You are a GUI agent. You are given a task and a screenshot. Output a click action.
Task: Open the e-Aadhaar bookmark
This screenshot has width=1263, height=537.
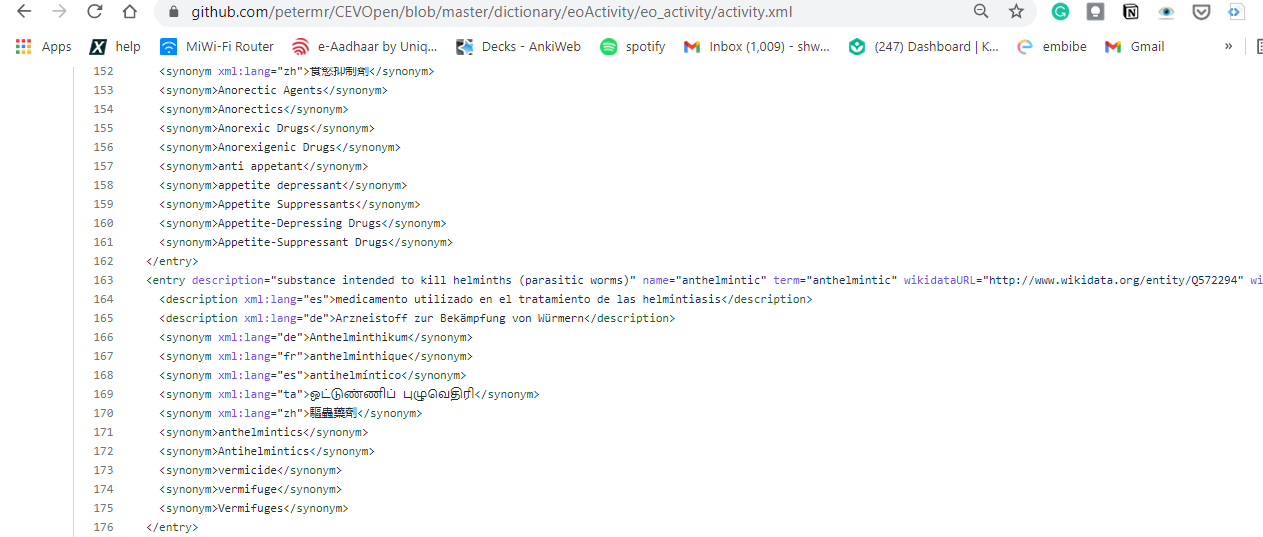tap(364, 46)
